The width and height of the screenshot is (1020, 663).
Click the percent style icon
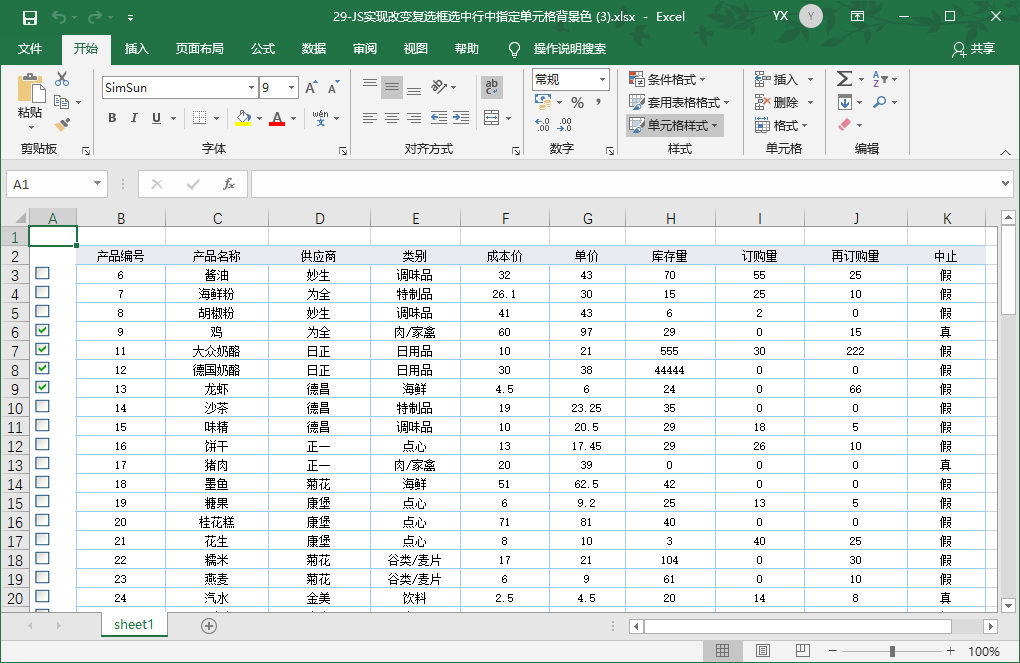pyautogui.click(x=577, y=102)
